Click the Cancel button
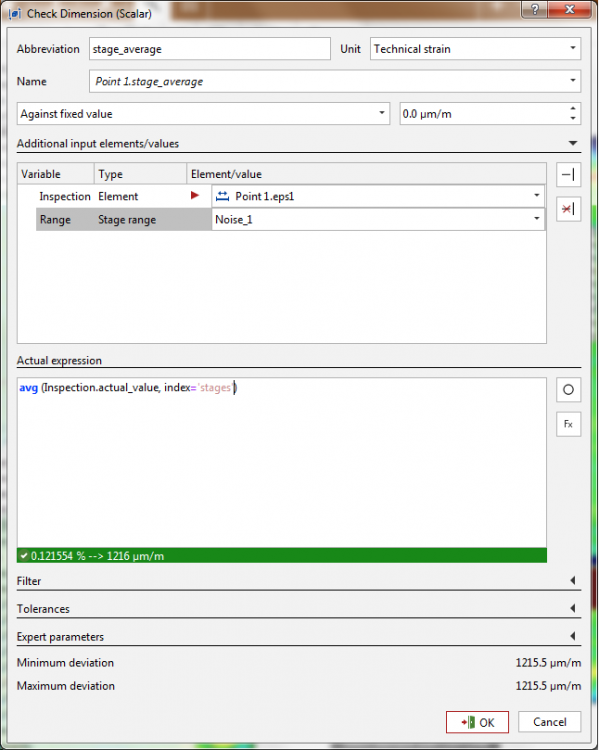Viewport: 599px width, 750px height. tap(549, 722)
